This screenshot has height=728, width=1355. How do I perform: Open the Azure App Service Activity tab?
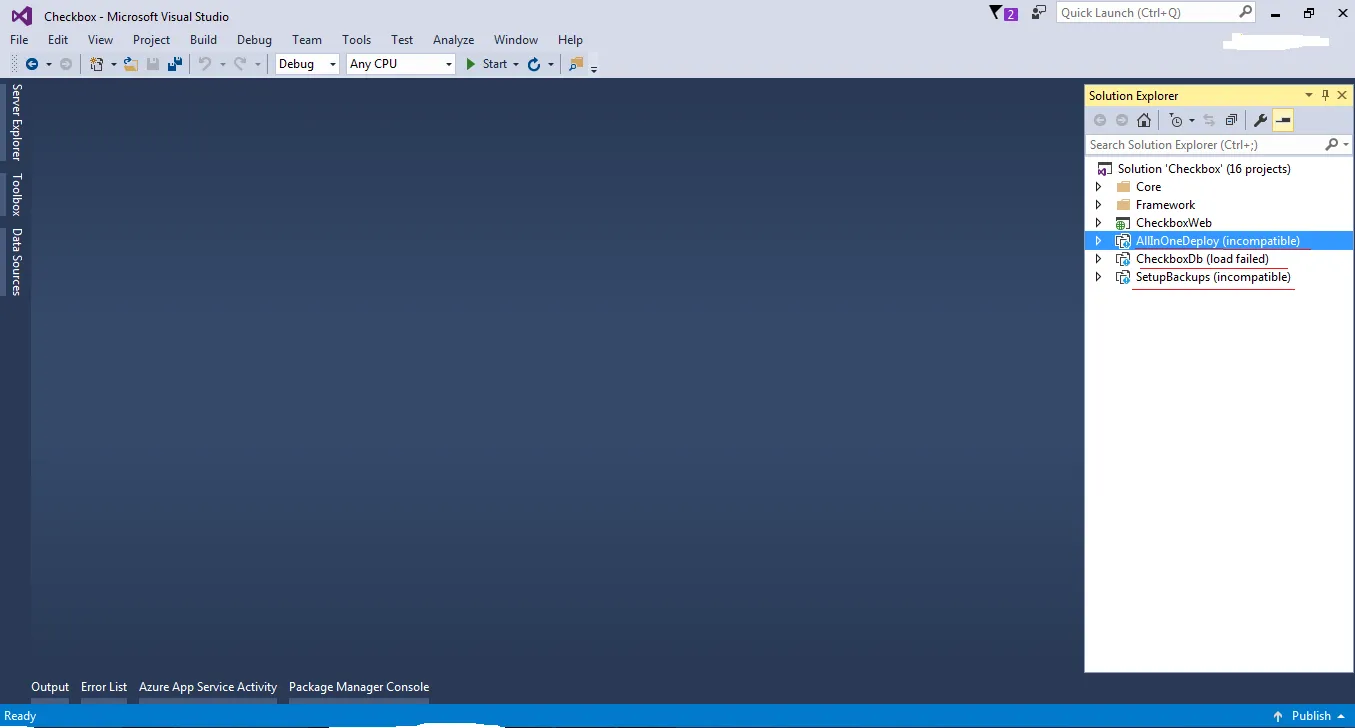pyautogui.click(x=208, y=687)
